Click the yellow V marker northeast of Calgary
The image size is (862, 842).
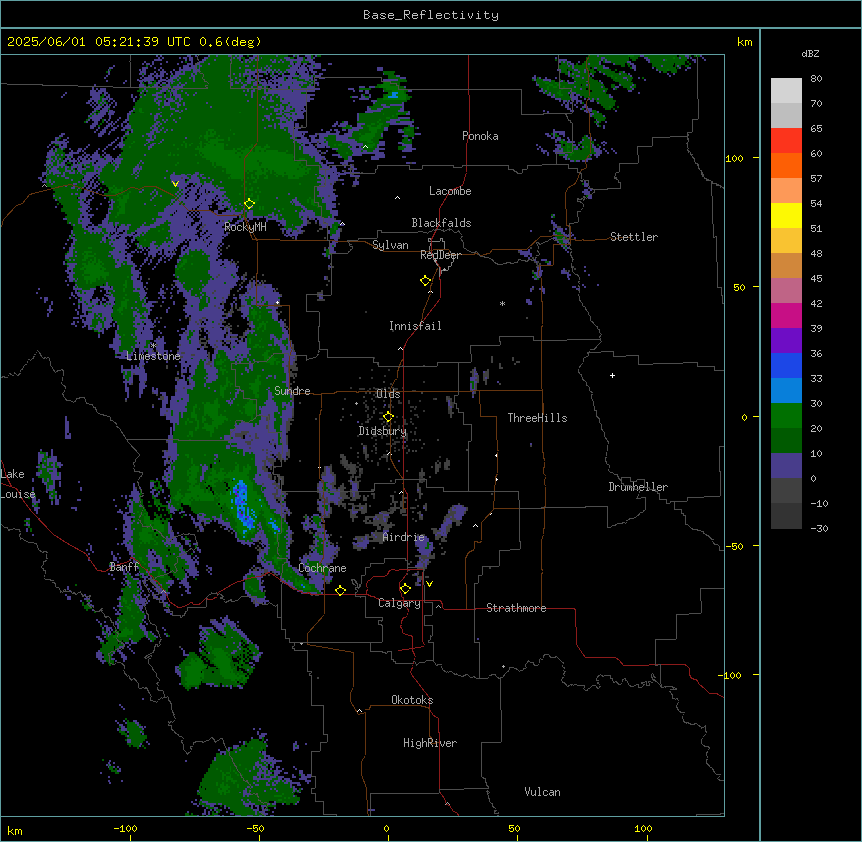pos(429,584)
